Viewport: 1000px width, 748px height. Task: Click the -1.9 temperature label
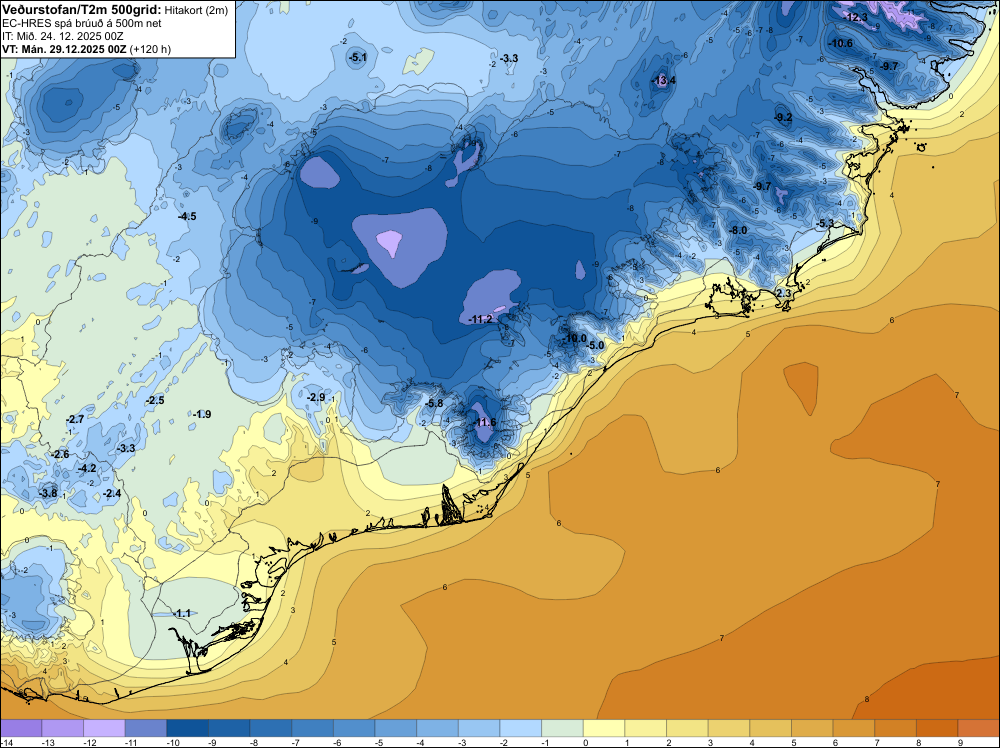pyautogui.click(x=202, y=414)
